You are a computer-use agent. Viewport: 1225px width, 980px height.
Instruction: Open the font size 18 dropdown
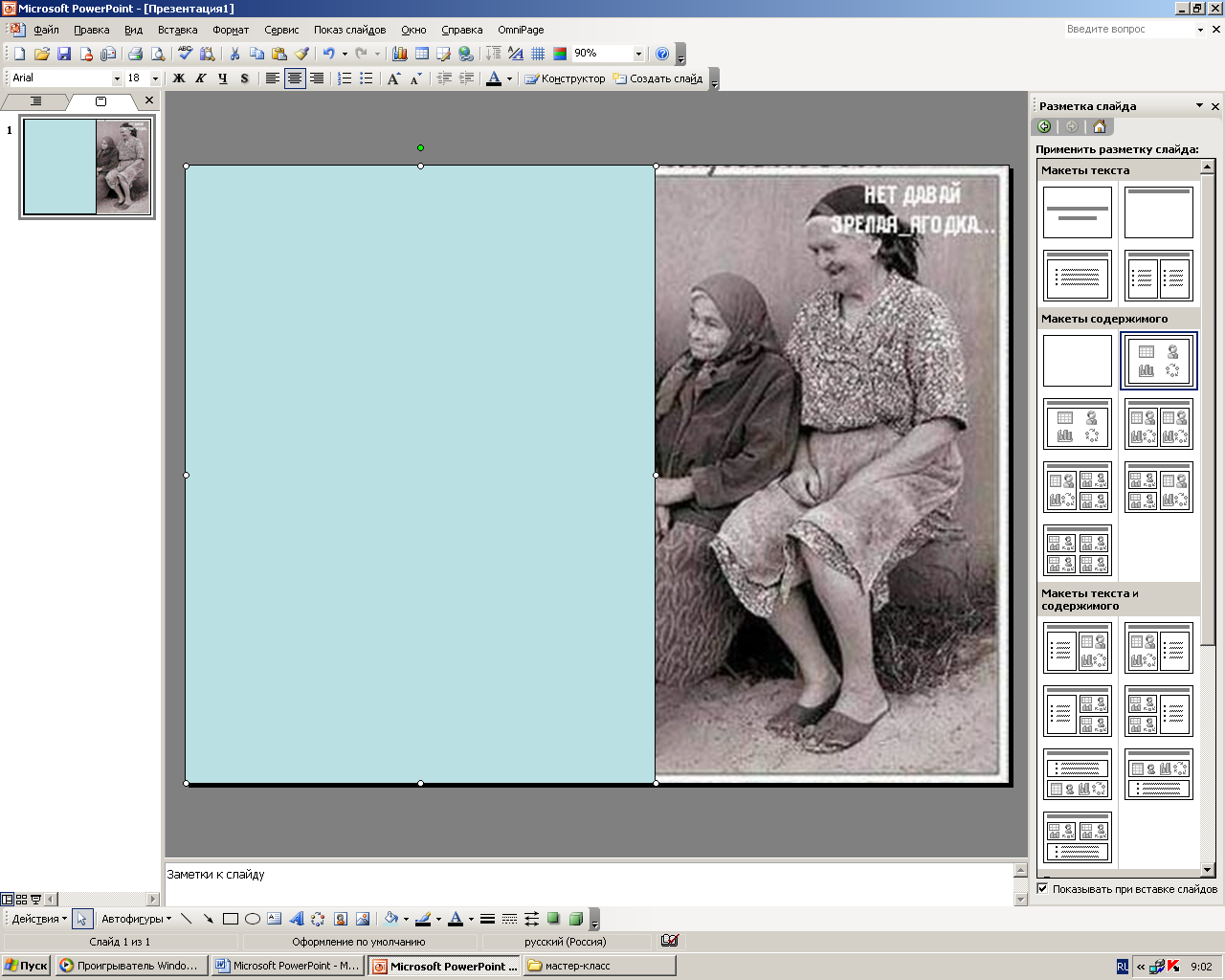pos(155,78)
